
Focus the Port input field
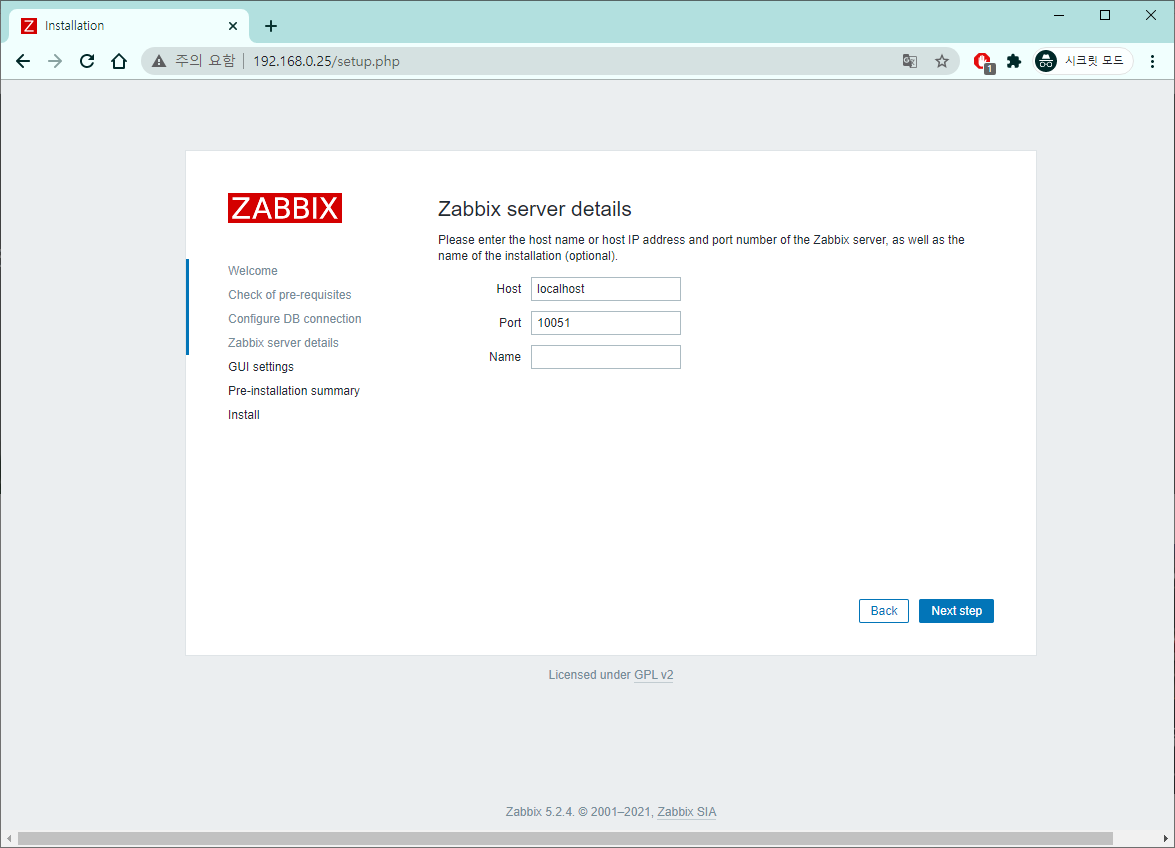click(605, 323)
